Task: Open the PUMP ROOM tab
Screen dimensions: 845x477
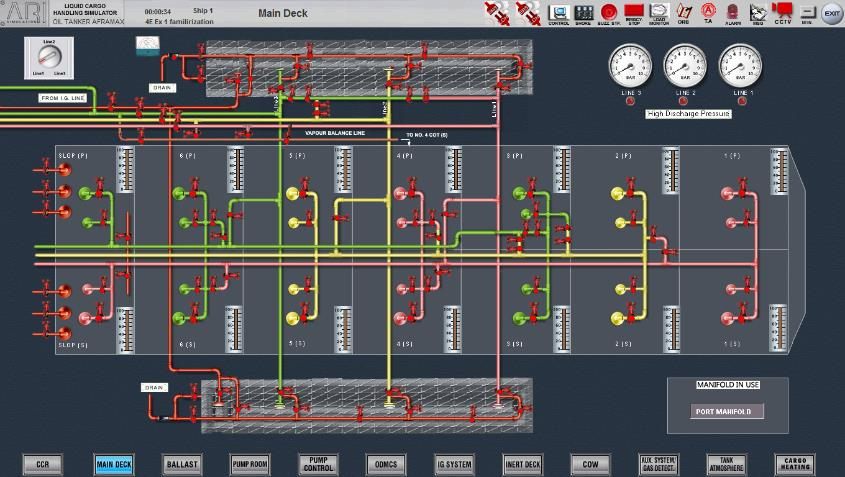Action: (x=250, y=464)
